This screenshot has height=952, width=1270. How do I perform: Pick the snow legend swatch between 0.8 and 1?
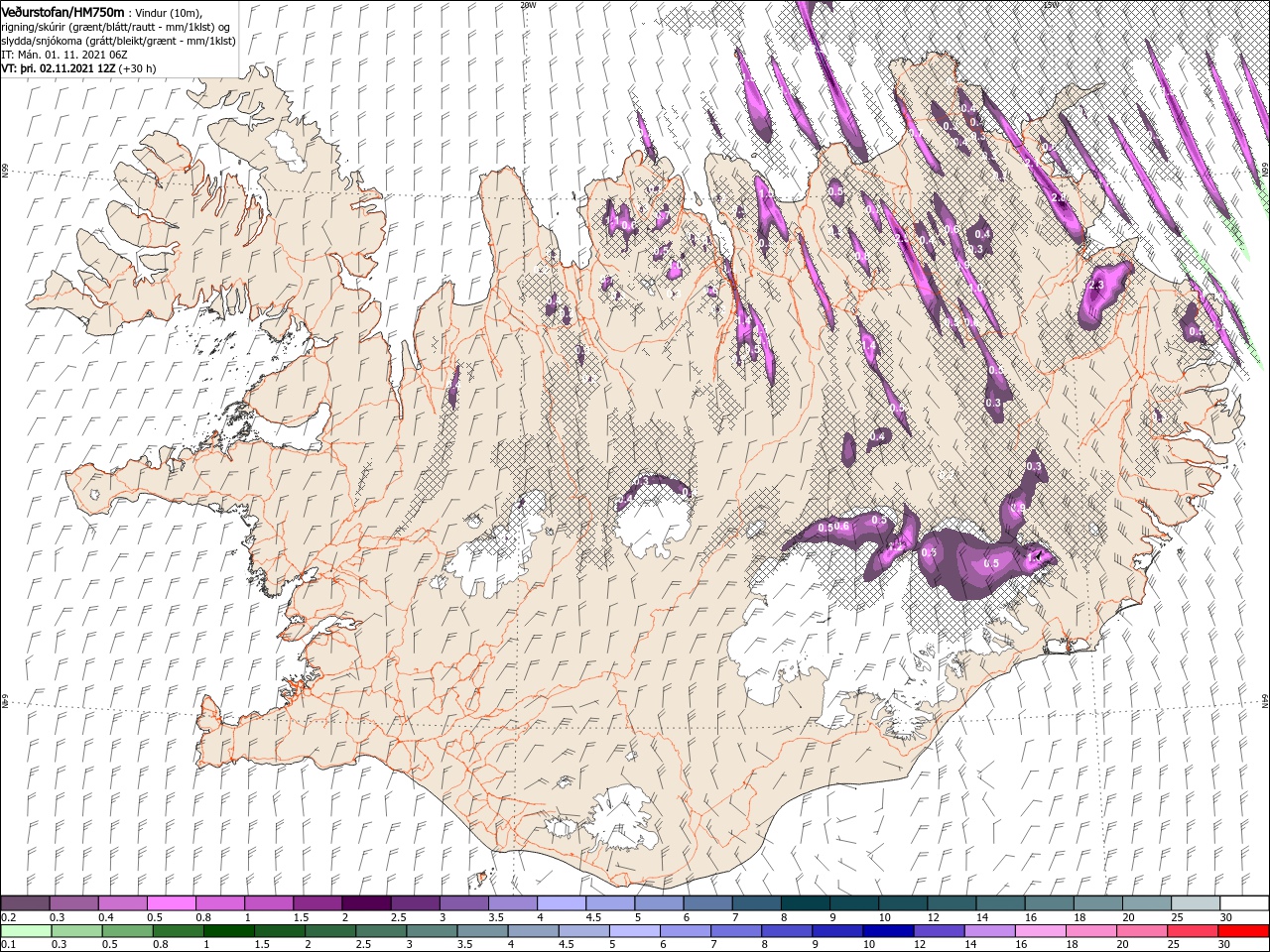220,902
